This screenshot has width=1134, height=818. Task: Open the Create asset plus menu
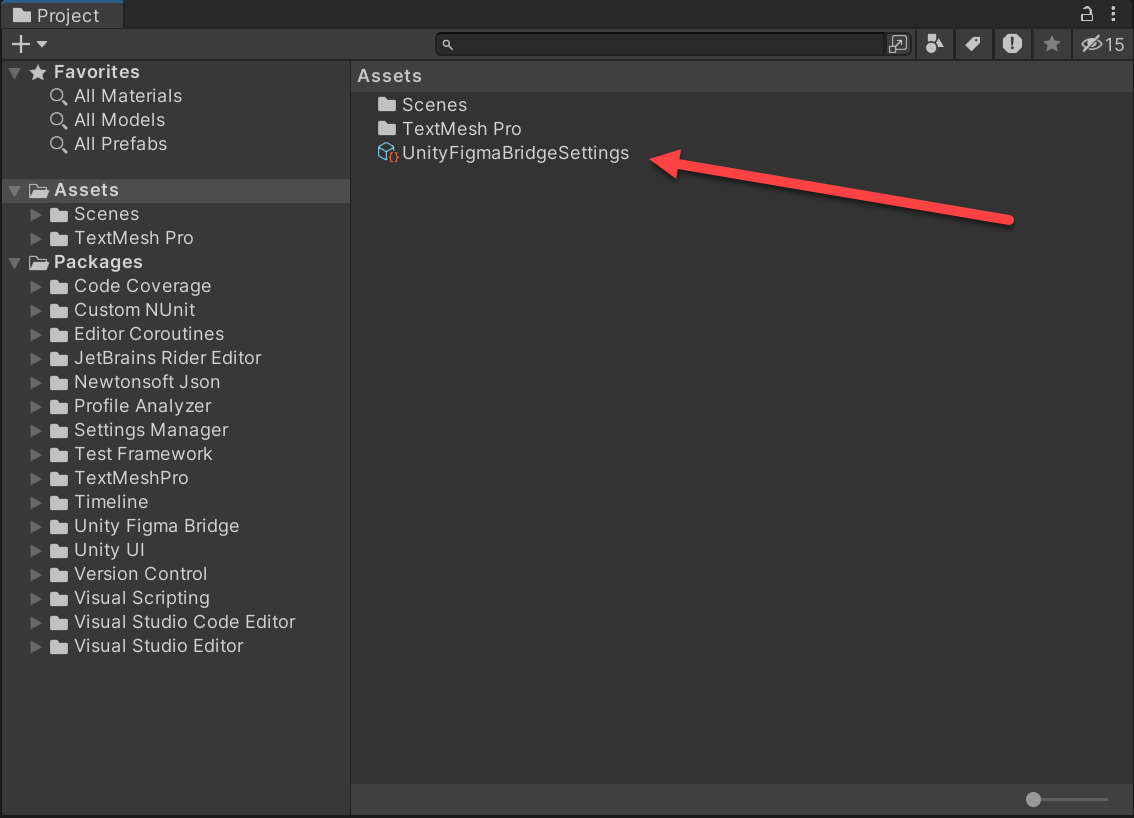click(x=29, y=44)
